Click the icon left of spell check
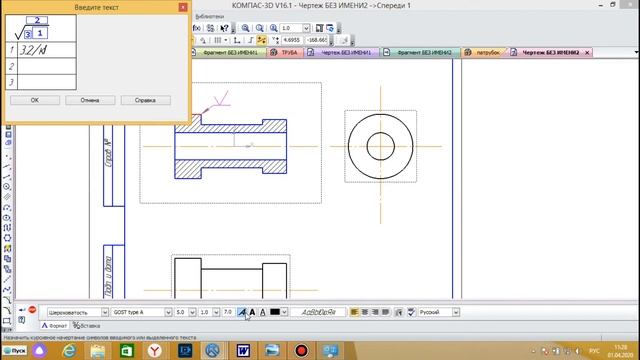 click(399, 312)
